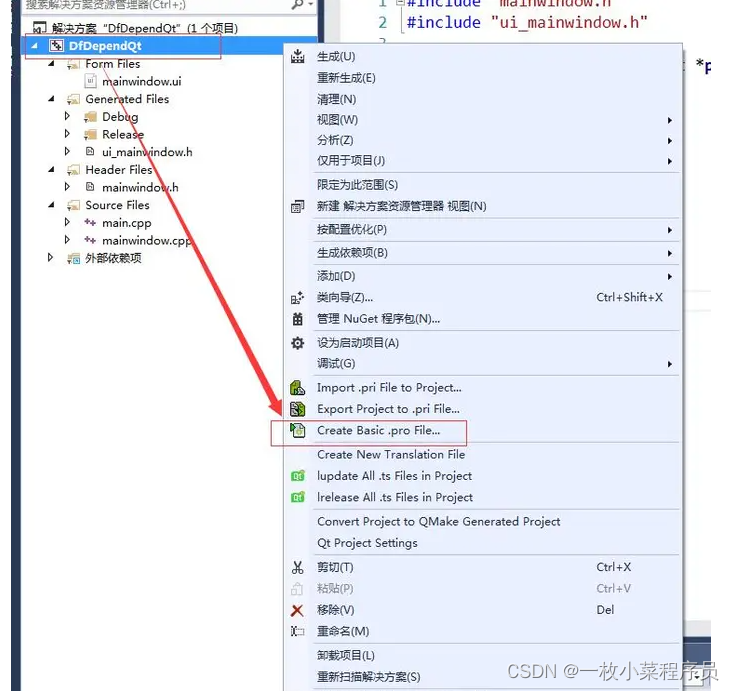Select 限定为此范围(S) menu entry

(x=482, y=185)
